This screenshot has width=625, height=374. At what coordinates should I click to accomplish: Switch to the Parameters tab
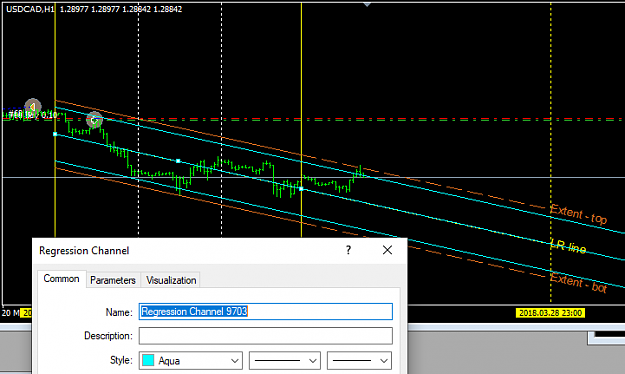113,280
